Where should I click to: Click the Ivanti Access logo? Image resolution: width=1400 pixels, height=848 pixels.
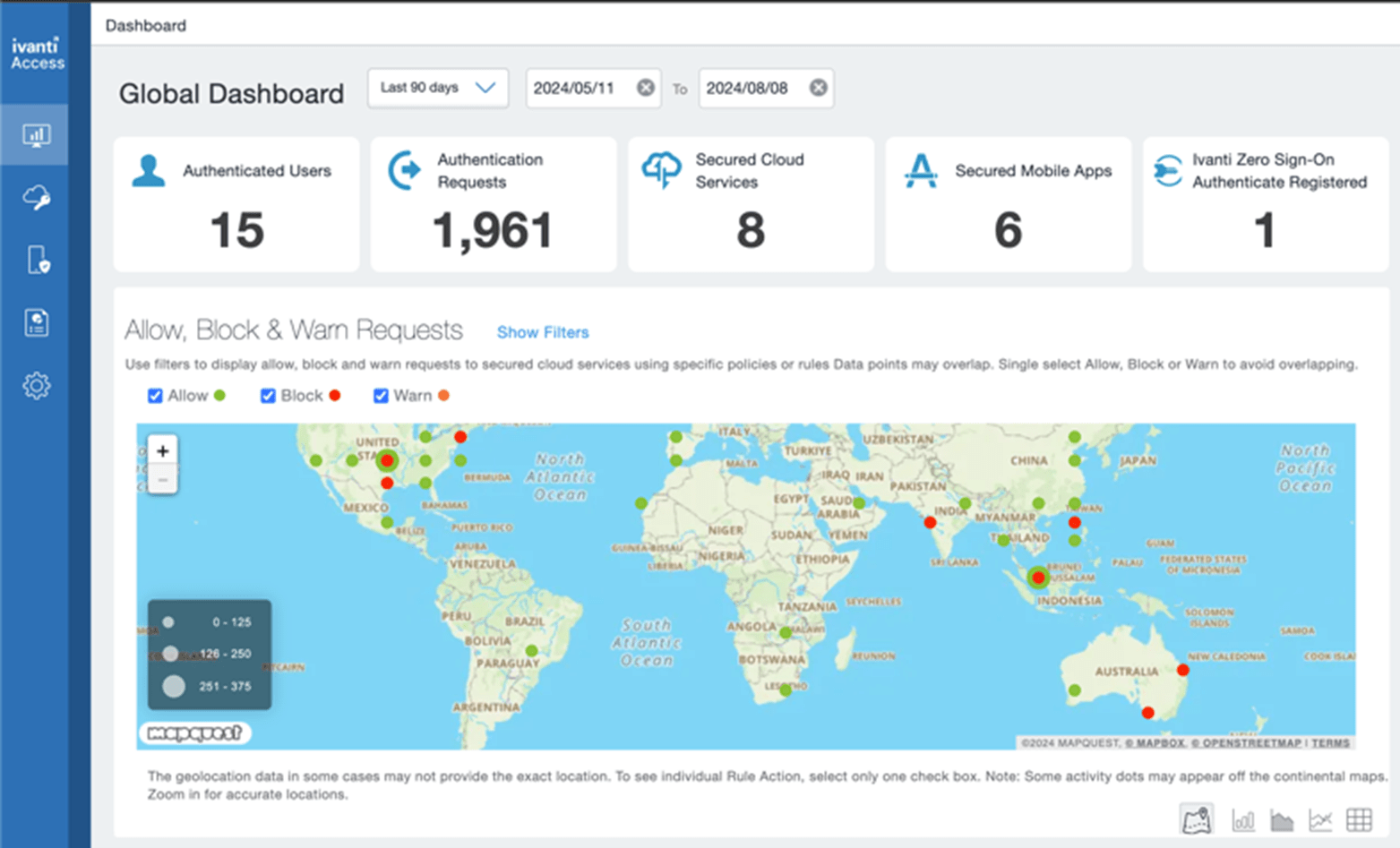tap(38, 54)
